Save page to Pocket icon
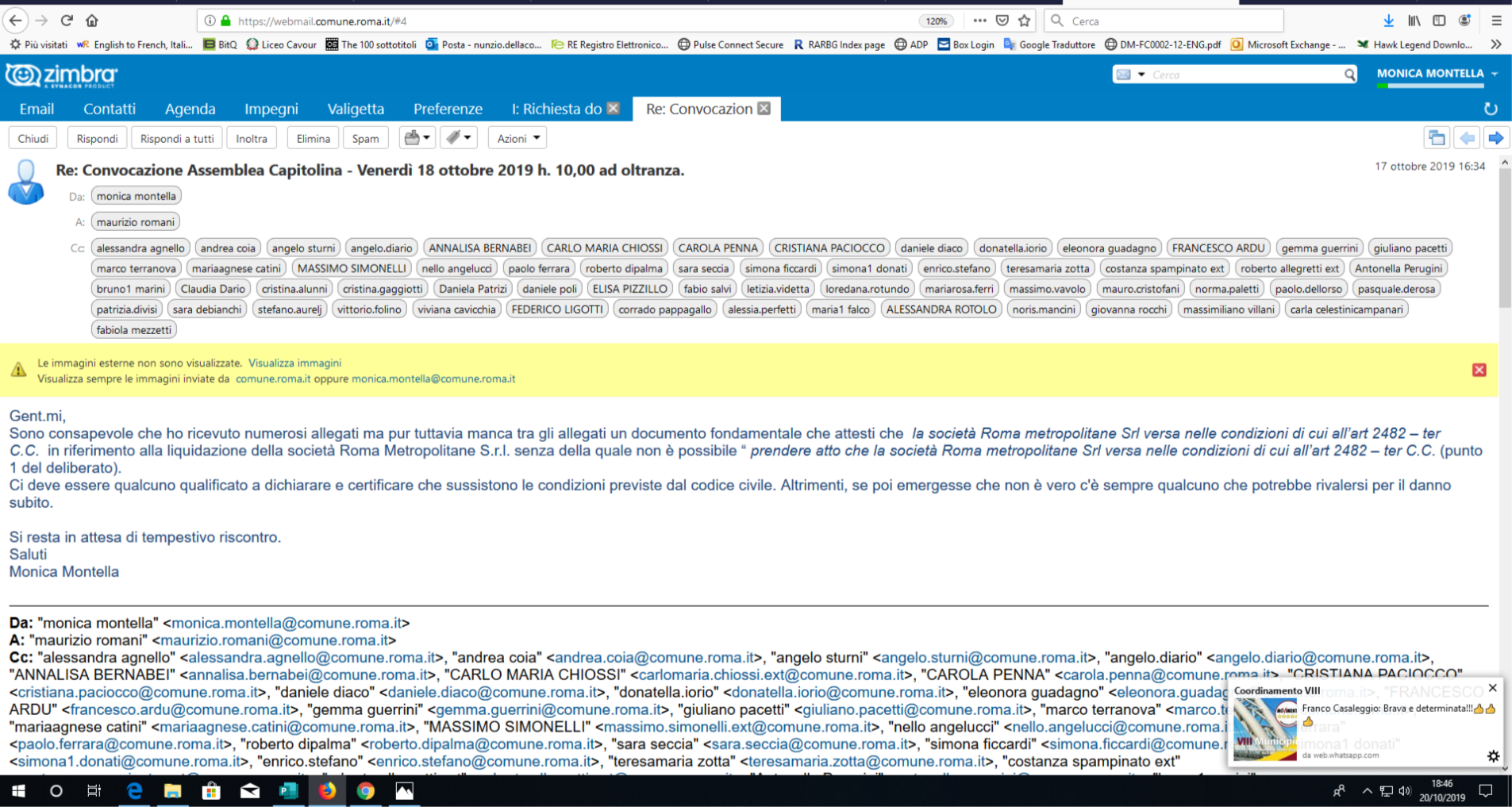 1002,21
